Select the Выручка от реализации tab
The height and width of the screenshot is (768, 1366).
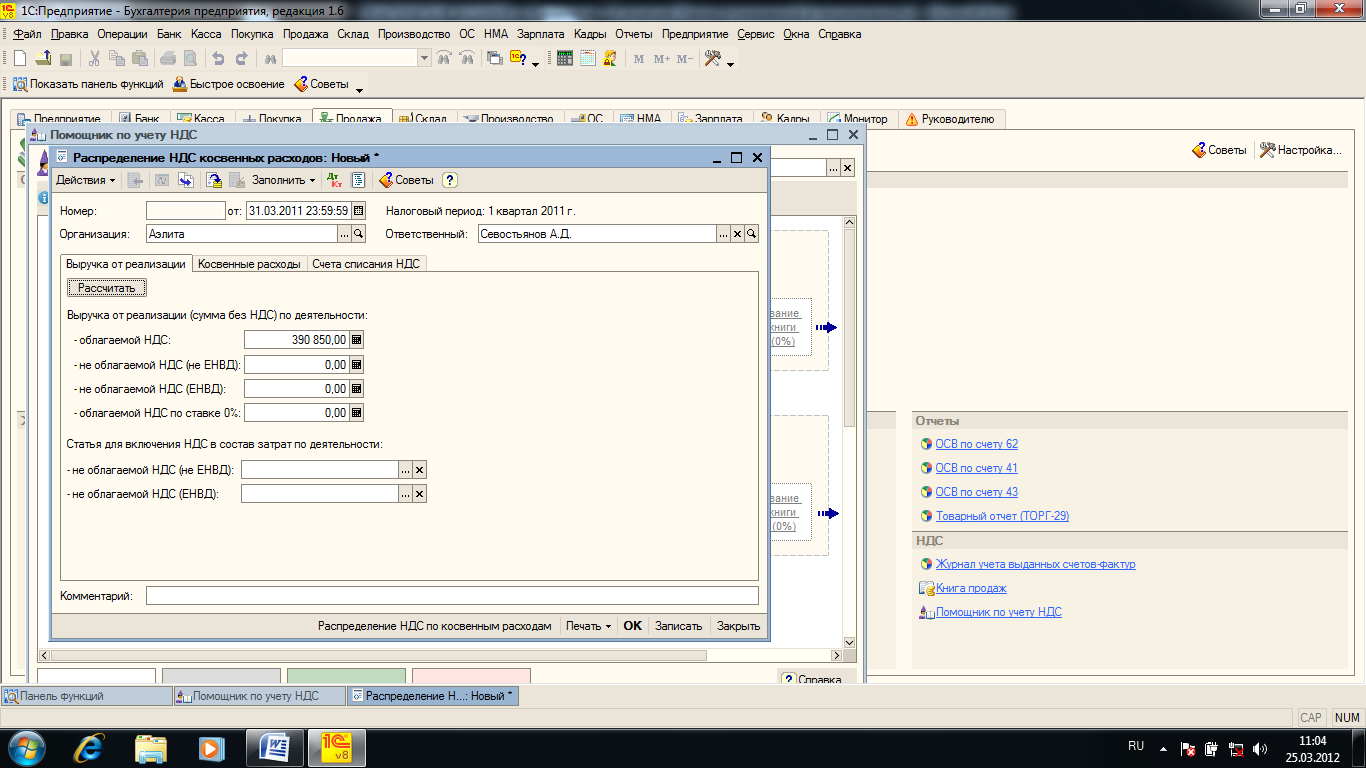(x=126, y=264)
